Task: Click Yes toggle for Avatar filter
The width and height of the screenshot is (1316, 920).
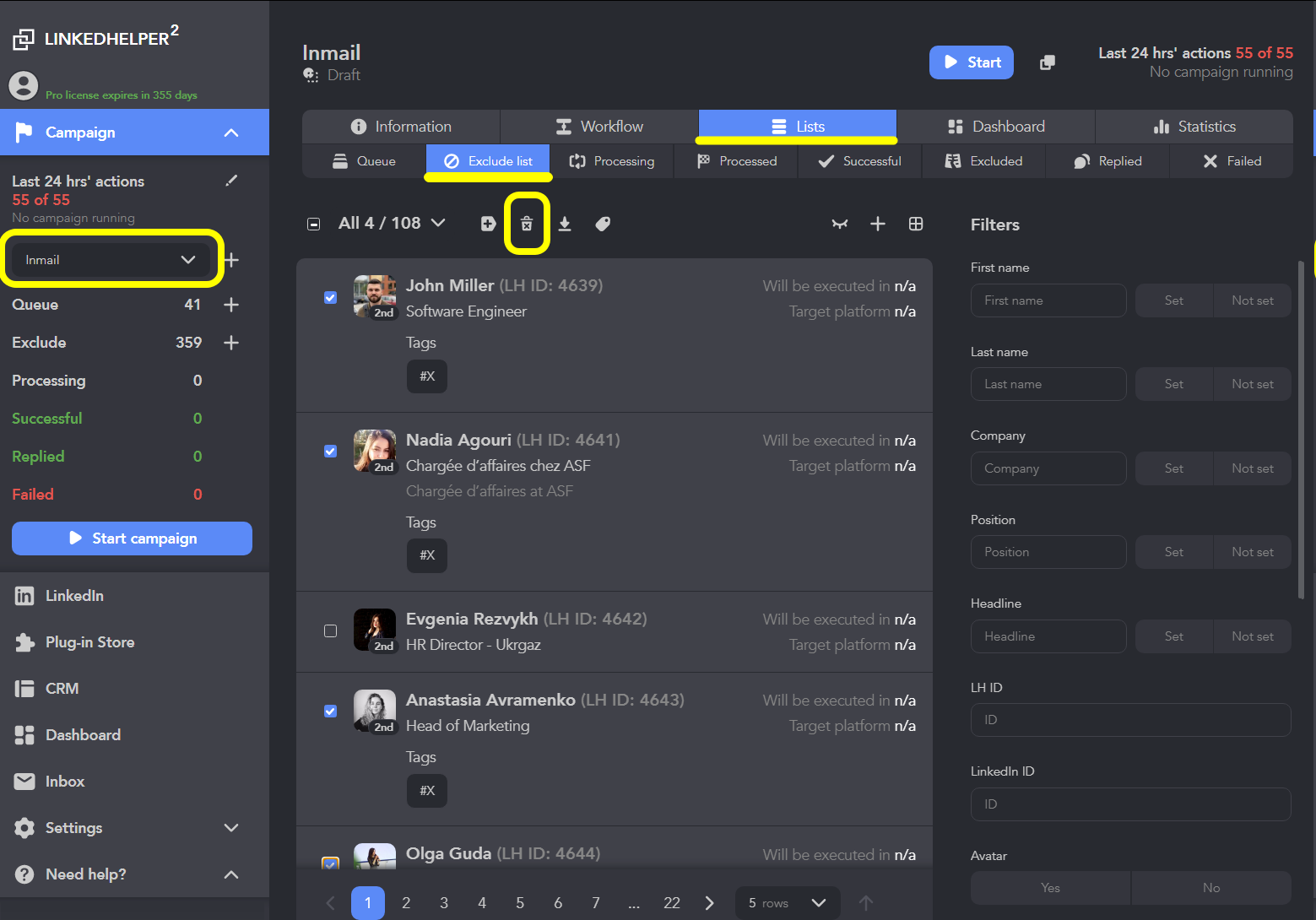Action: point(1050,888)
